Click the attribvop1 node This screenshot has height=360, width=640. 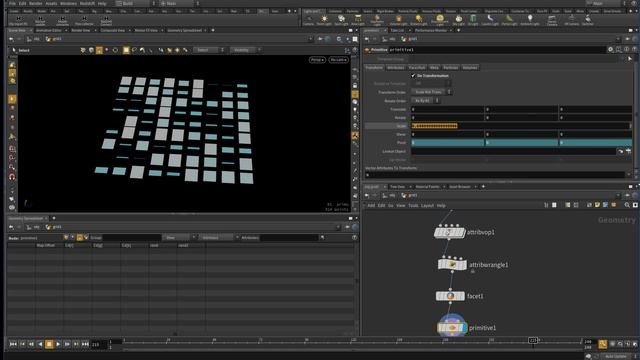(449, 232)
